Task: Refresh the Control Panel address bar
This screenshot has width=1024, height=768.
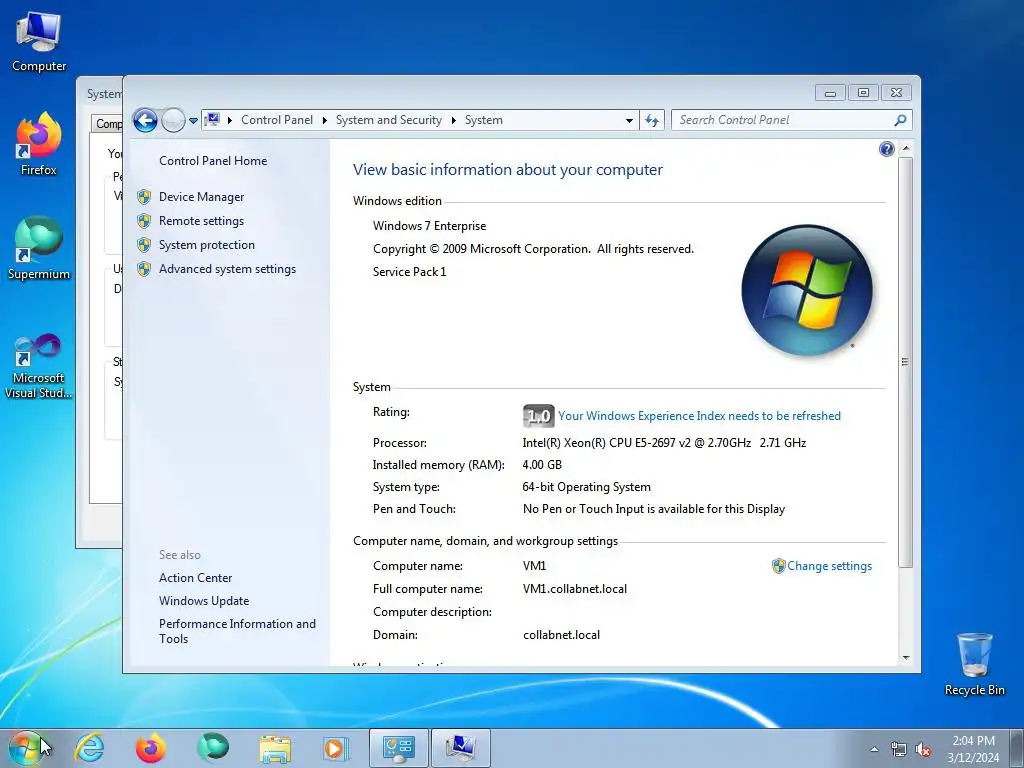Action: tap(652, 120)
